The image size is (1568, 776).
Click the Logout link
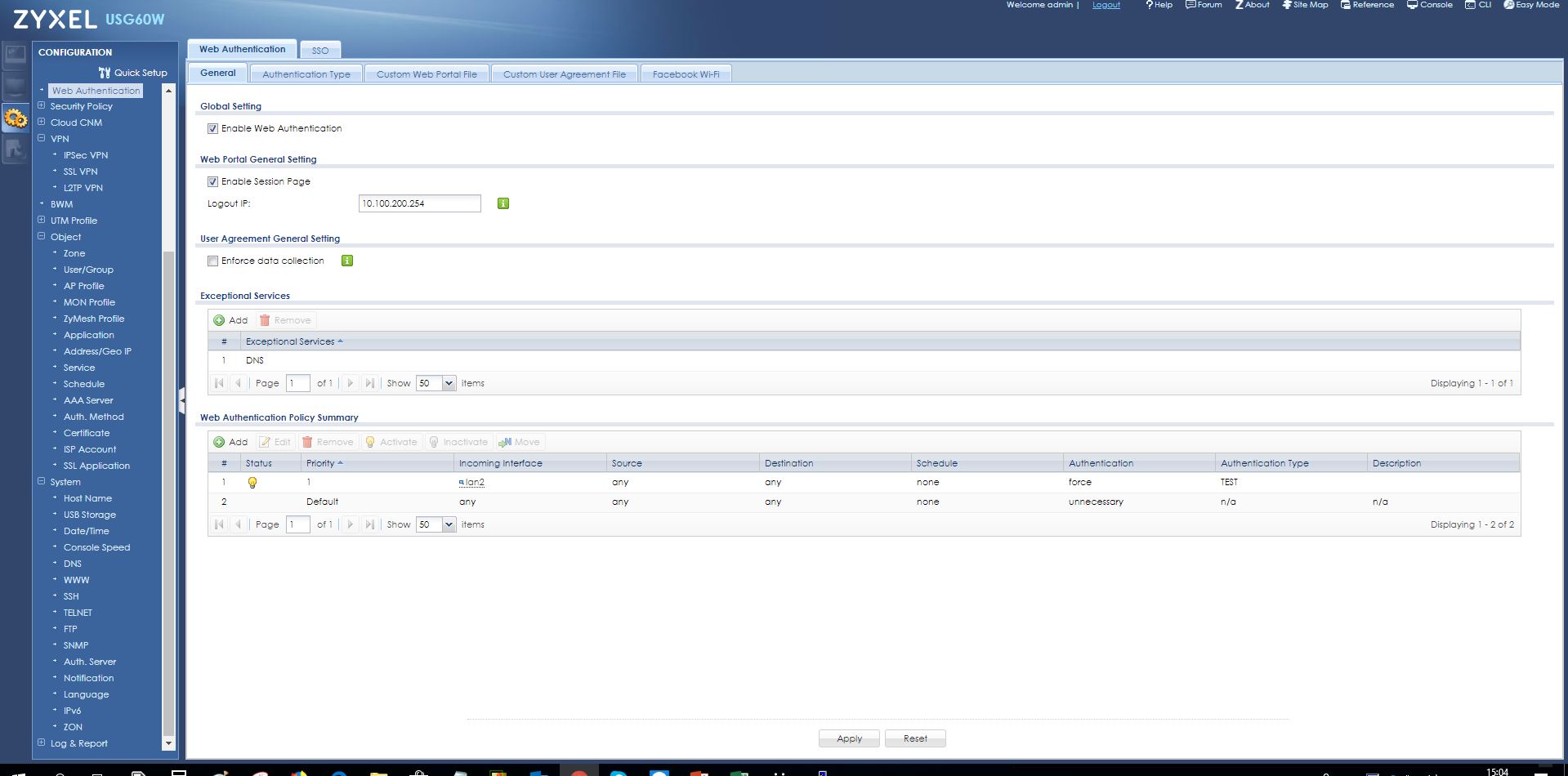tap(1106, 5)
